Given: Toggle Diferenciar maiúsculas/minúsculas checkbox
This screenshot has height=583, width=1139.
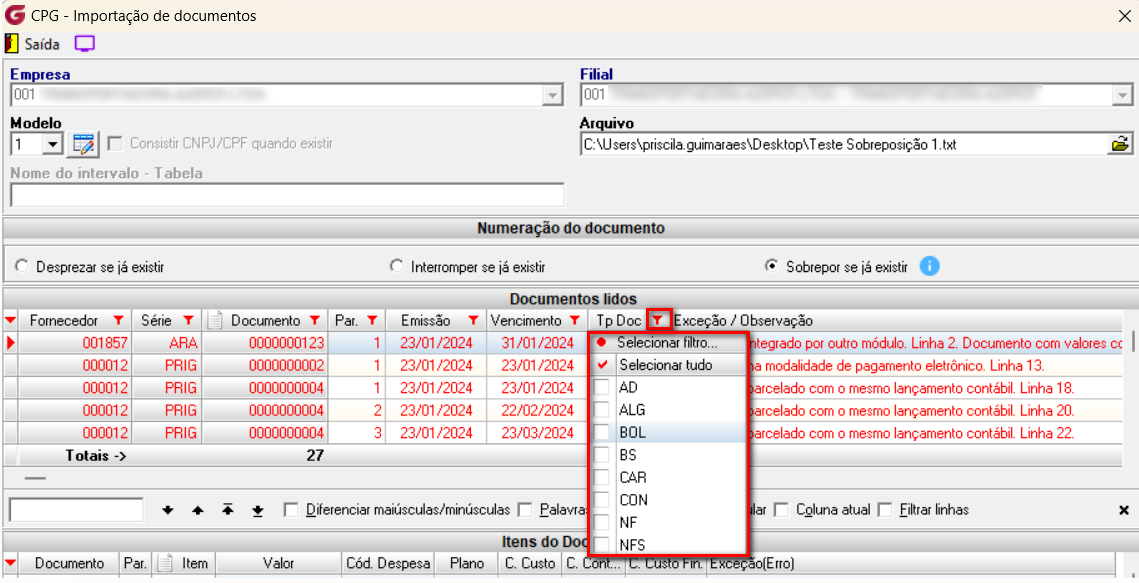Looking at the screenshot, I should [x=291, y=510].
